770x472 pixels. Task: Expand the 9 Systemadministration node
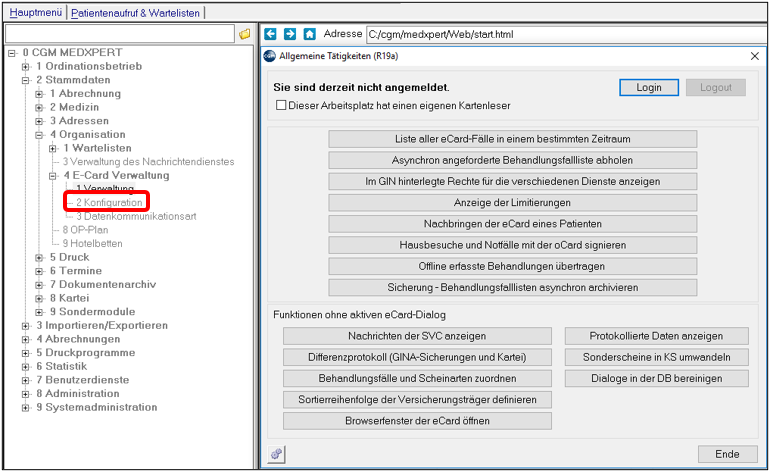click(26, 408)
